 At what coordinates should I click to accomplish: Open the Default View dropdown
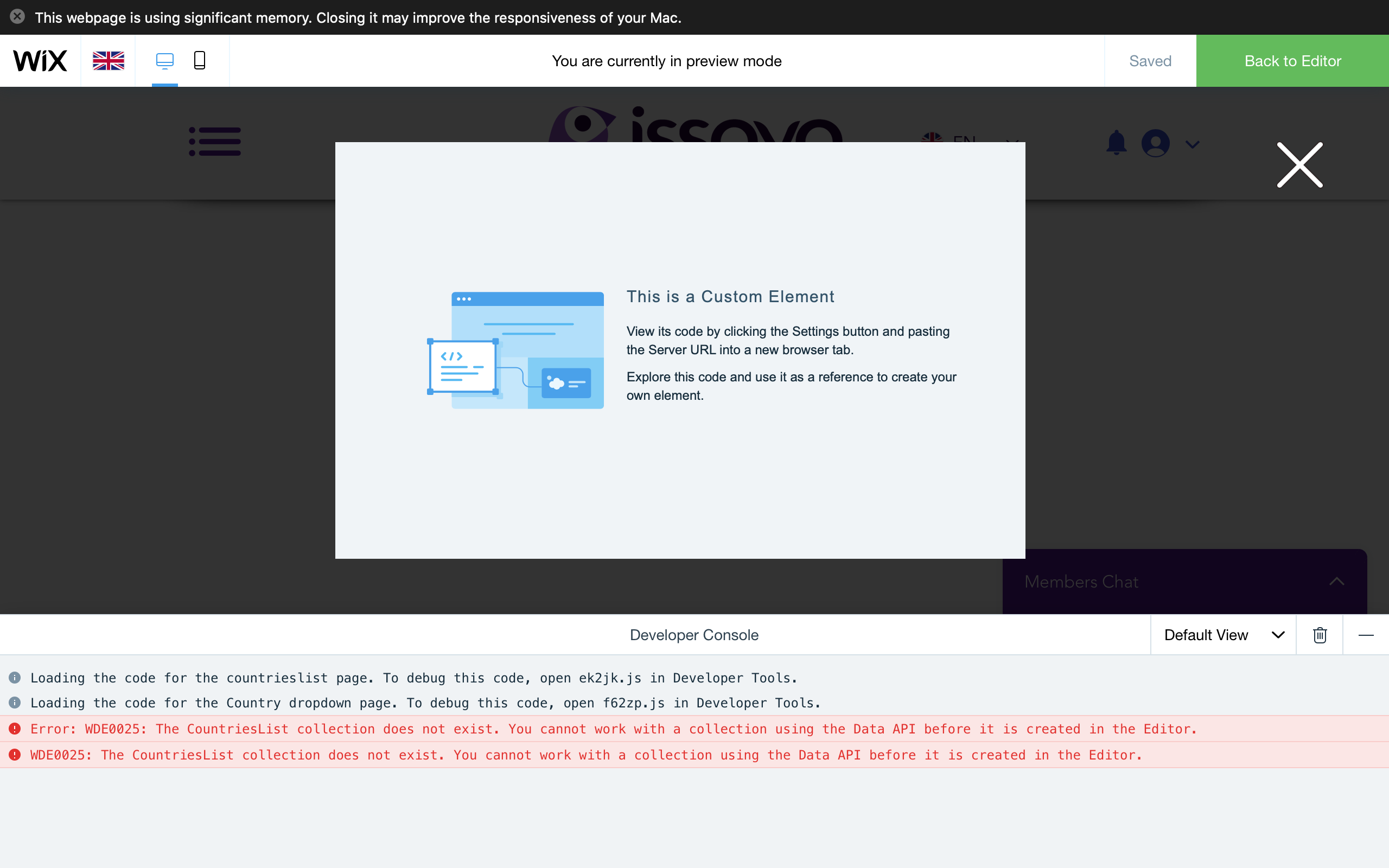point(1222,635)
